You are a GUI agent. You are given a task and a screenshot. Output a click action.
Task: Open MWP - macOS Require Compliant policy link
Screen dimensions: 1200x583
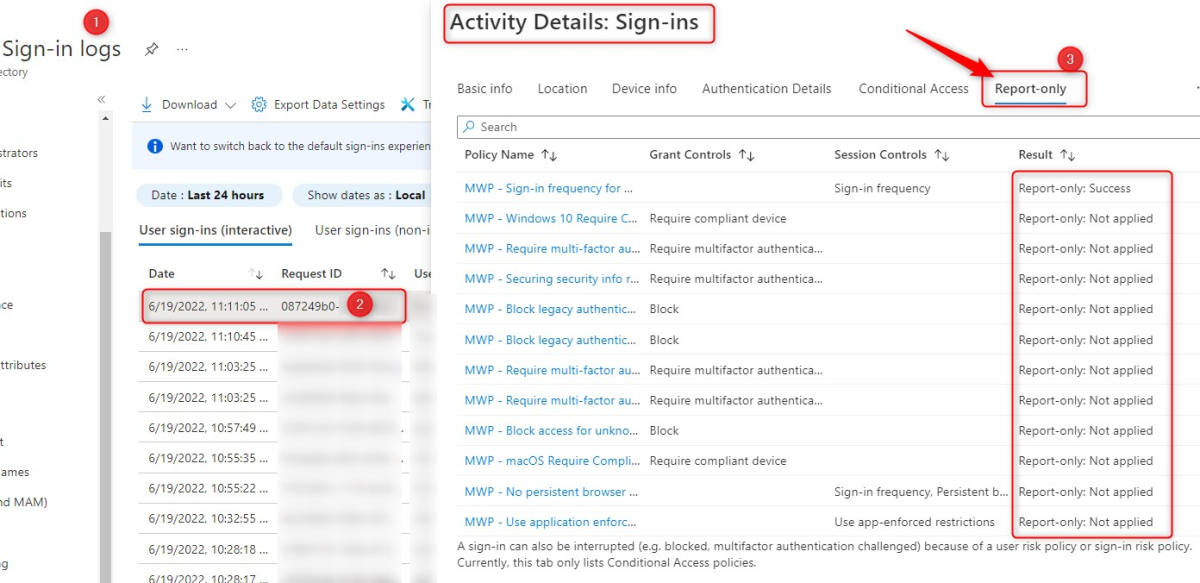[550, 461]
